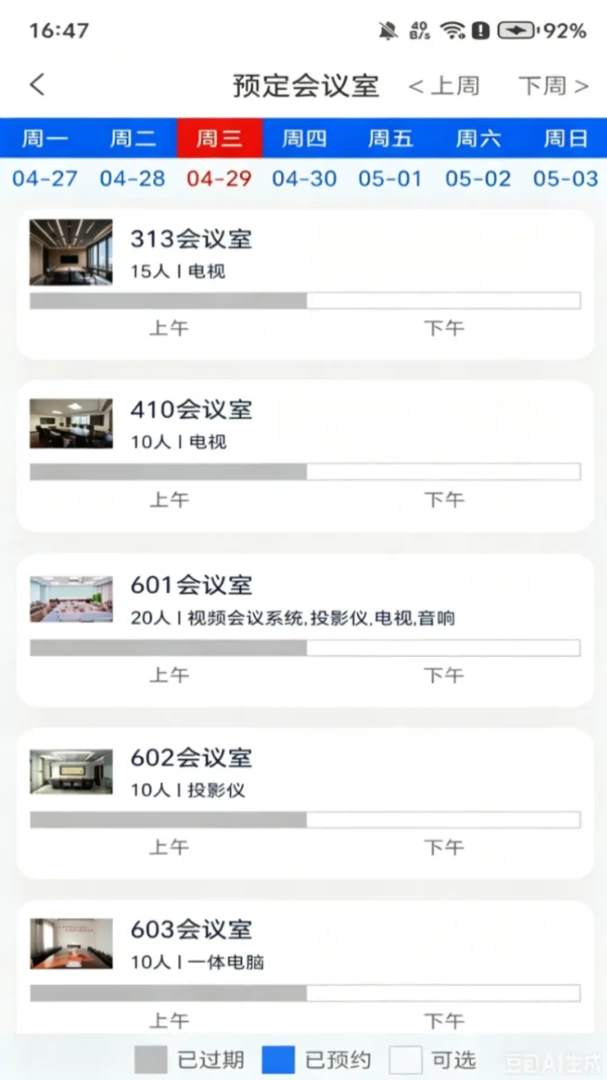The height and width of the screenshot is (1080, 607).
Task: Switch to the 周四 tab
Action: (305, 138)
